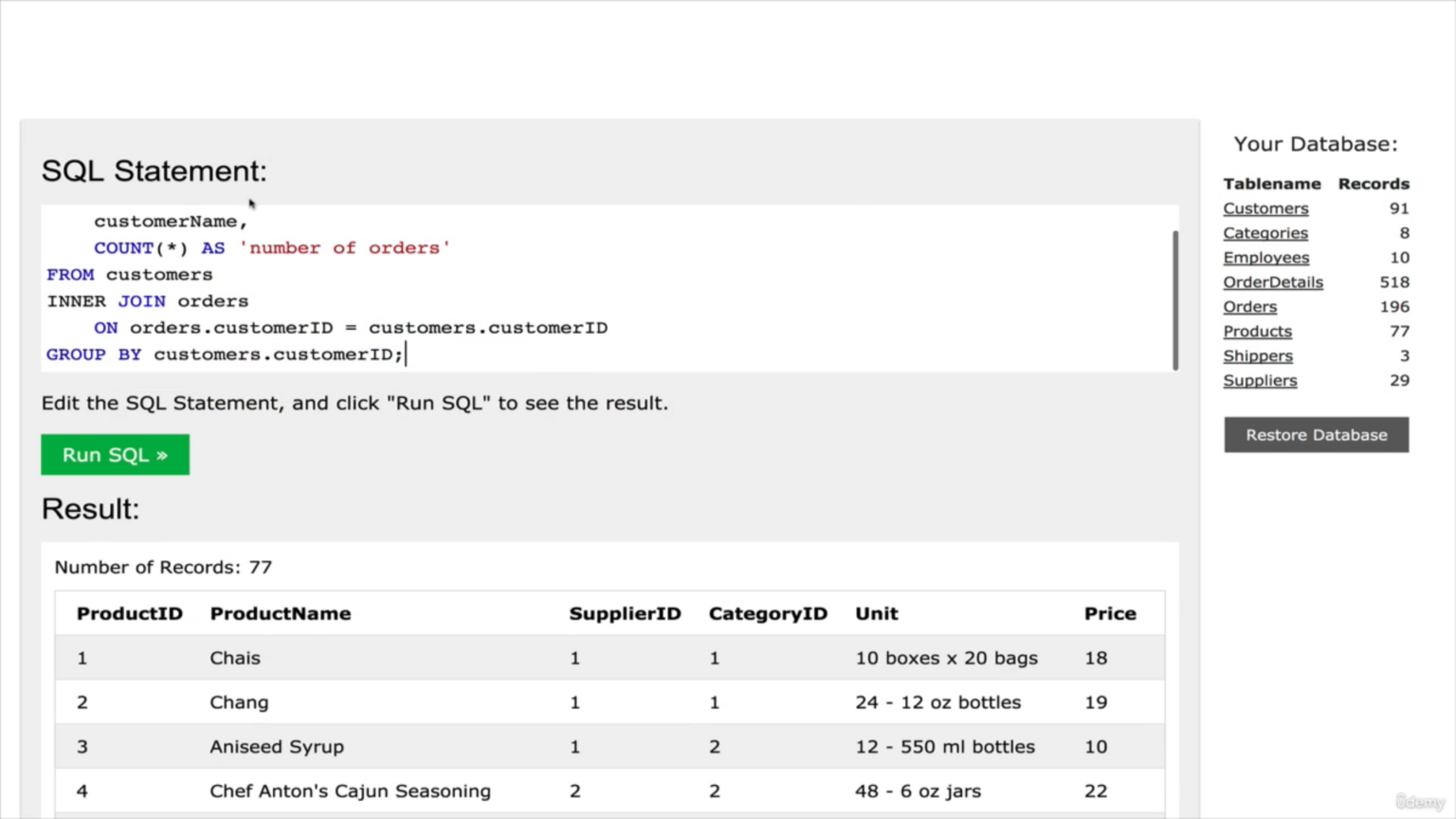This screenshot has height=819, width=1456.
Task: Click the ProductName column header
Action: coord(280,614)
